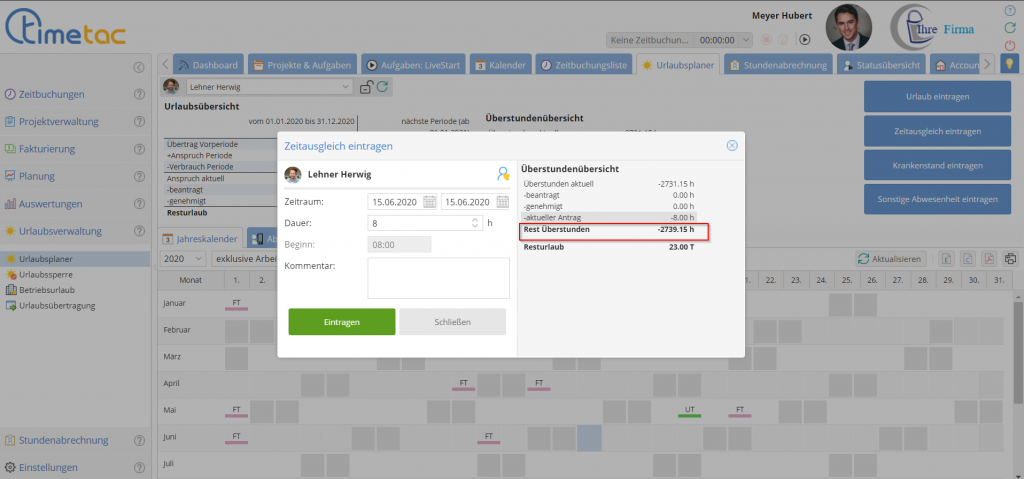Open help question mark at top right
The height and width of the screenshot is (479, 1024).
(1009, 11)
